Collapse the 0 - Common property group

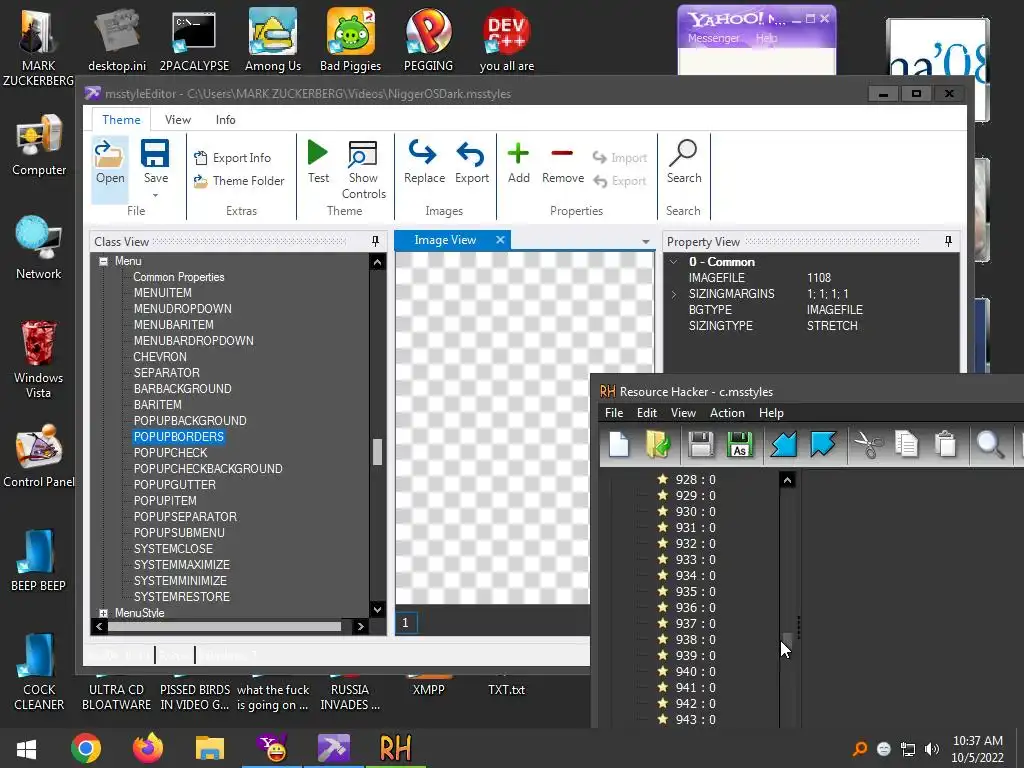pyautogui.click(x=673, y=262)
